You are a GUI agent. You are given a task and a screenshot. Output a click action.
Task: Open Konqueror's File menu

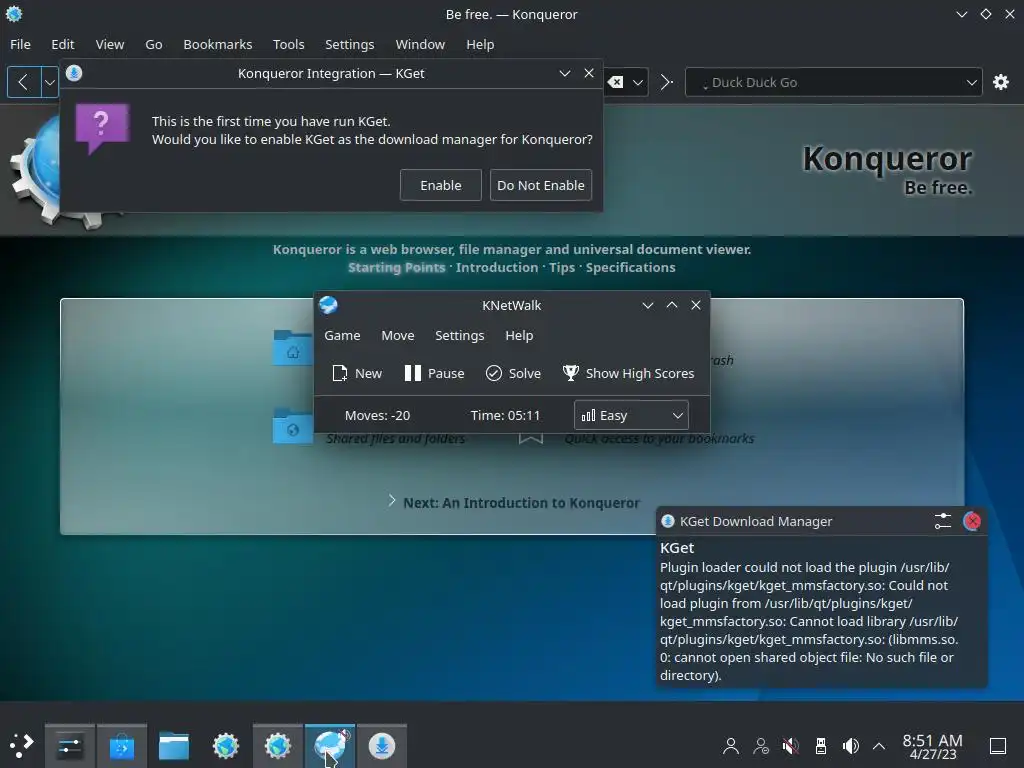[20, 44]
